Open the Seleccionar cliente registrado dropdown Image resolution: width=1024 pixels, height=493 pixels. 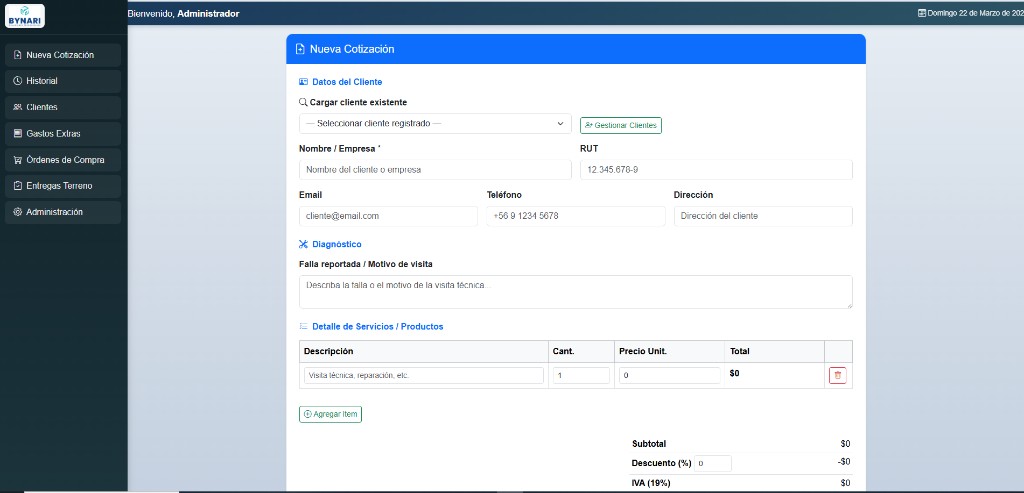tap(435, 124)
